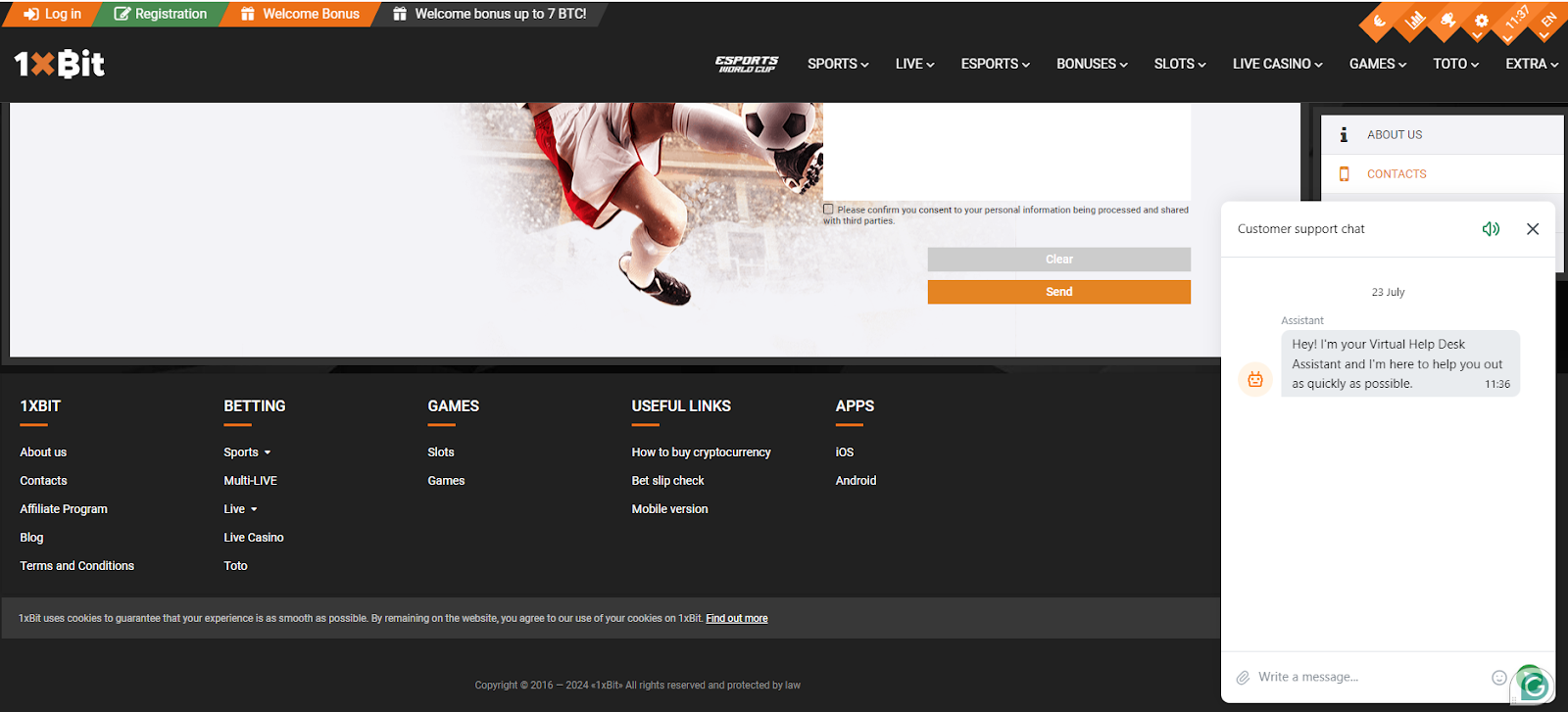The width and height of the screenshot is (1568, 712).
Task: Click the 1xBit logo
Action: point(59,64)
